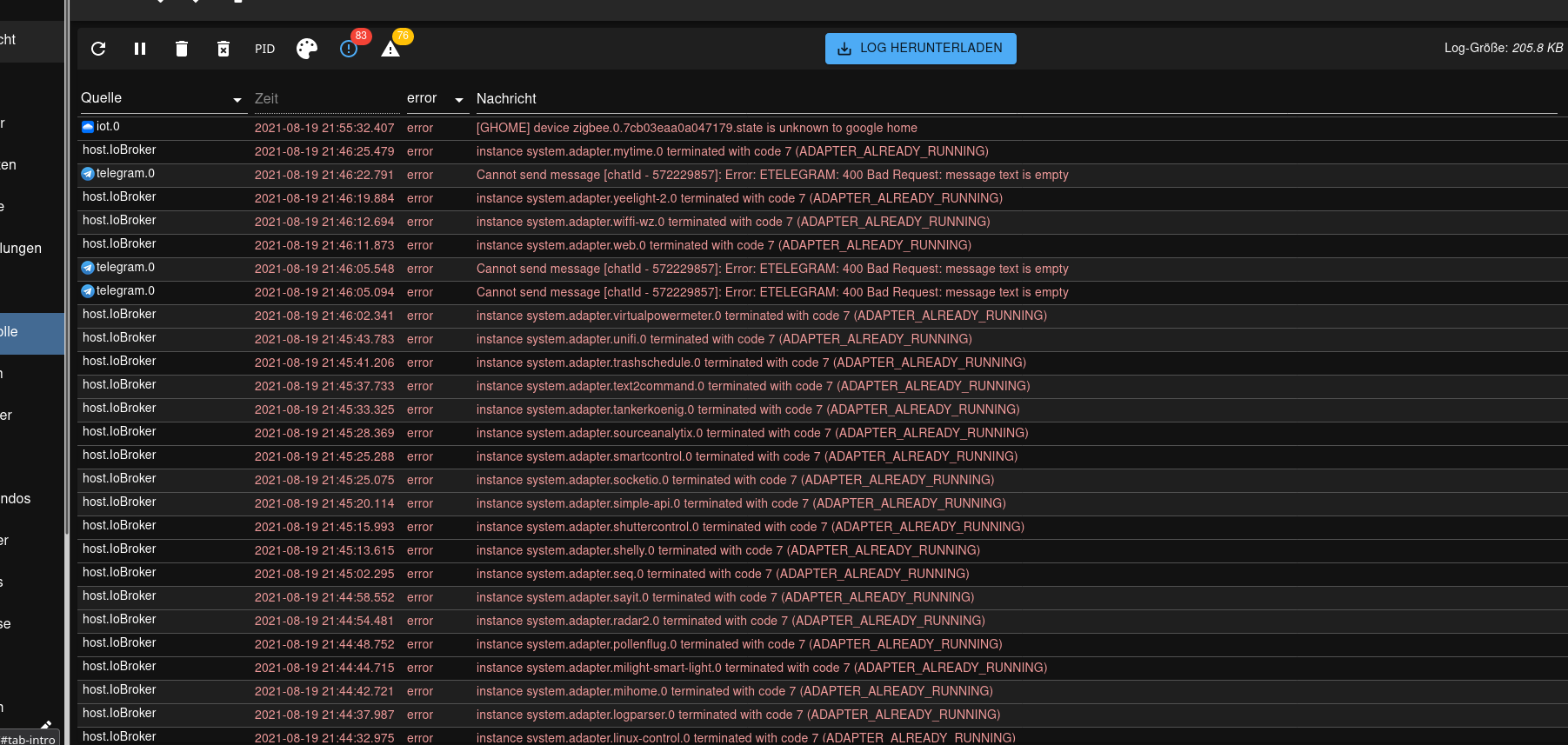Click the warning triangle with badge 76

click(390, 49)
